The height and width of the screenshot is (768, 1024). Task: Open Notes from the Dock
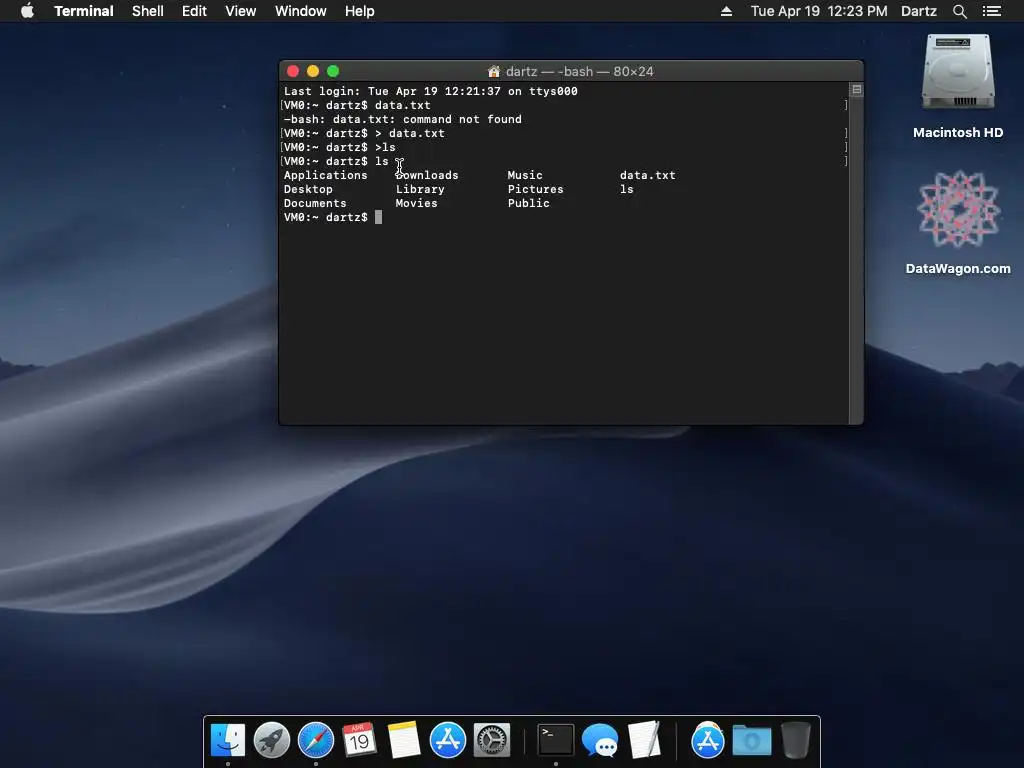tap(404, 741)
